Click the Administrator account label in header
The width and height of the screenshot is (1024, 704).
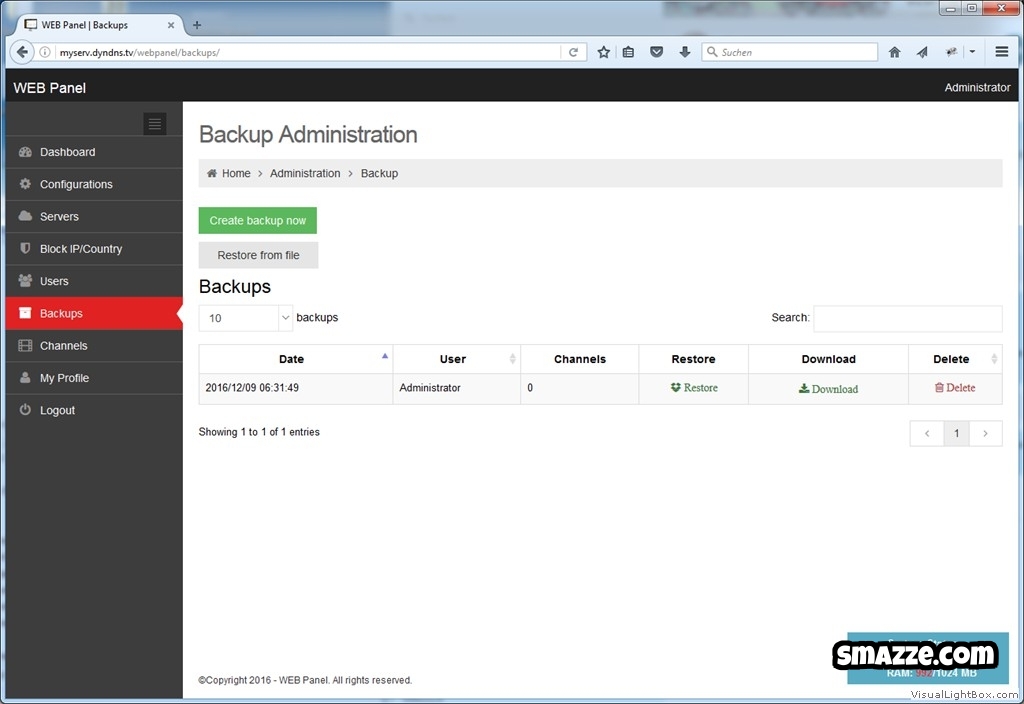point(977,88)
